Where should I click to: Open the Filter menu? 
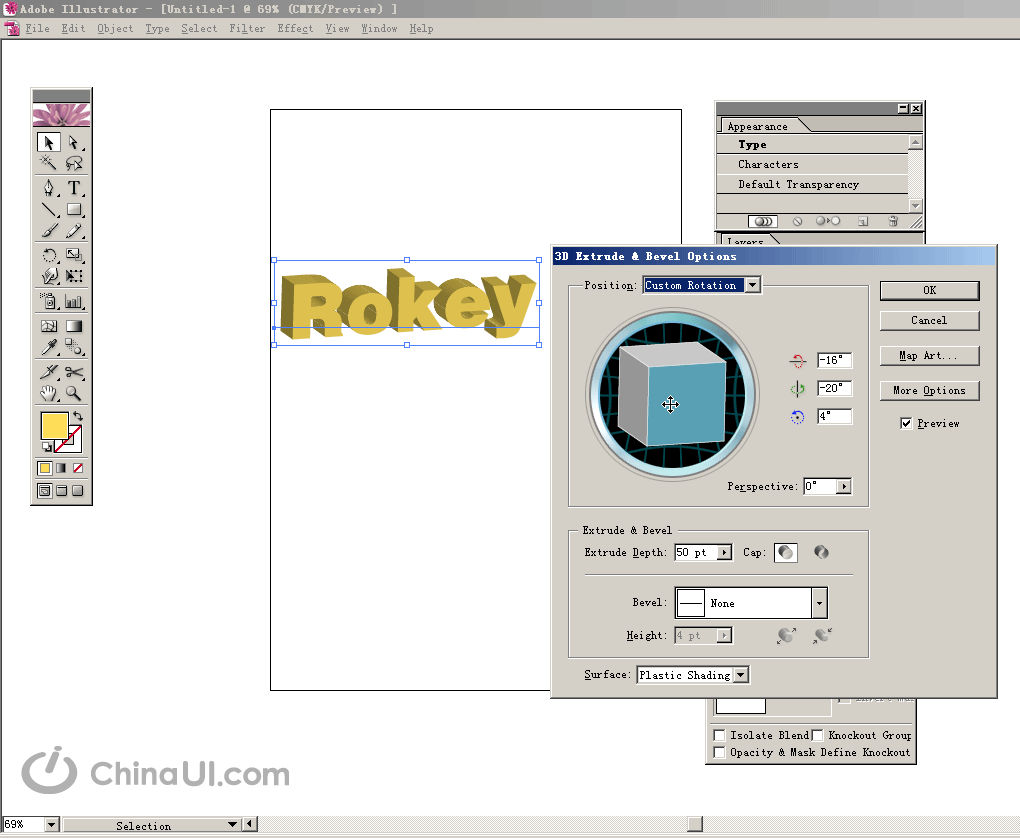tap(247, 29)
